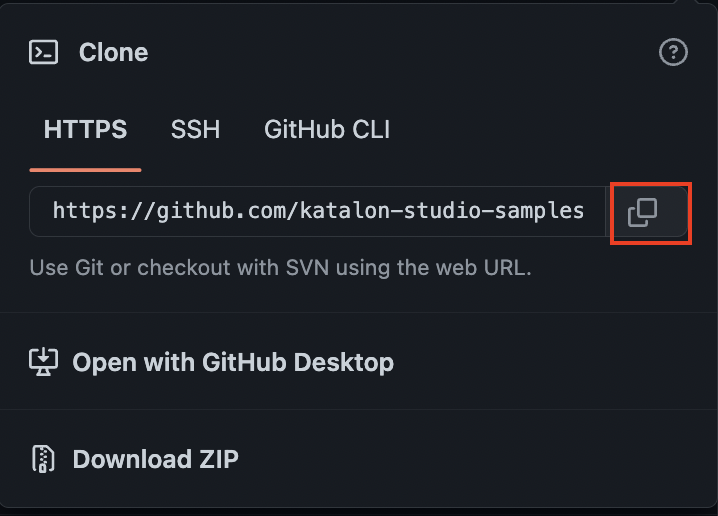Click the zip file icon
The width and height of the screenshot is (718, 516).
[43, 459]
